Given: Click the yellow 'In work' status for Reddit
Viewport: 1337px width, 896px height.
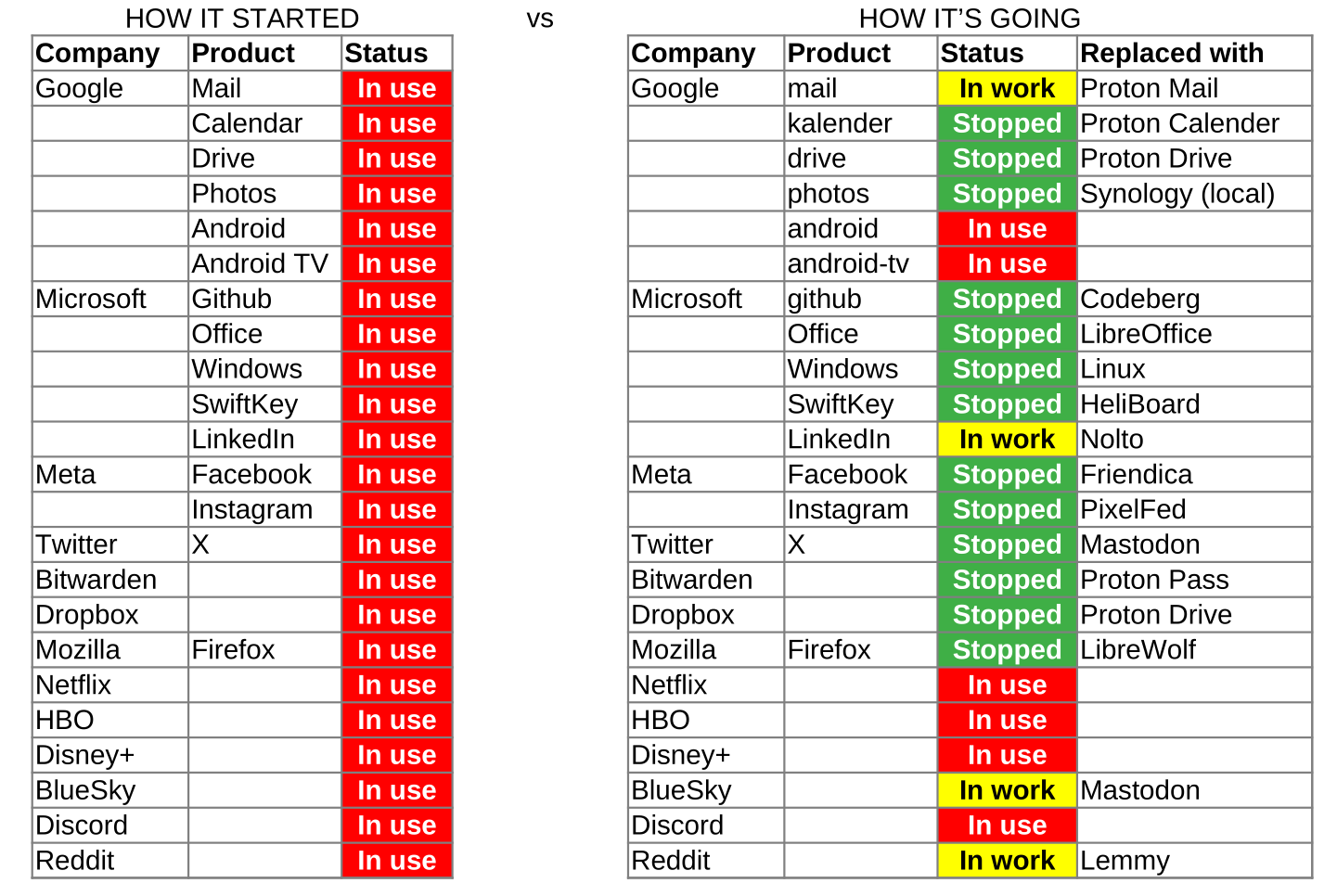Looking at the screenshot, I should pyautogui.click(x=1007, y=861).
